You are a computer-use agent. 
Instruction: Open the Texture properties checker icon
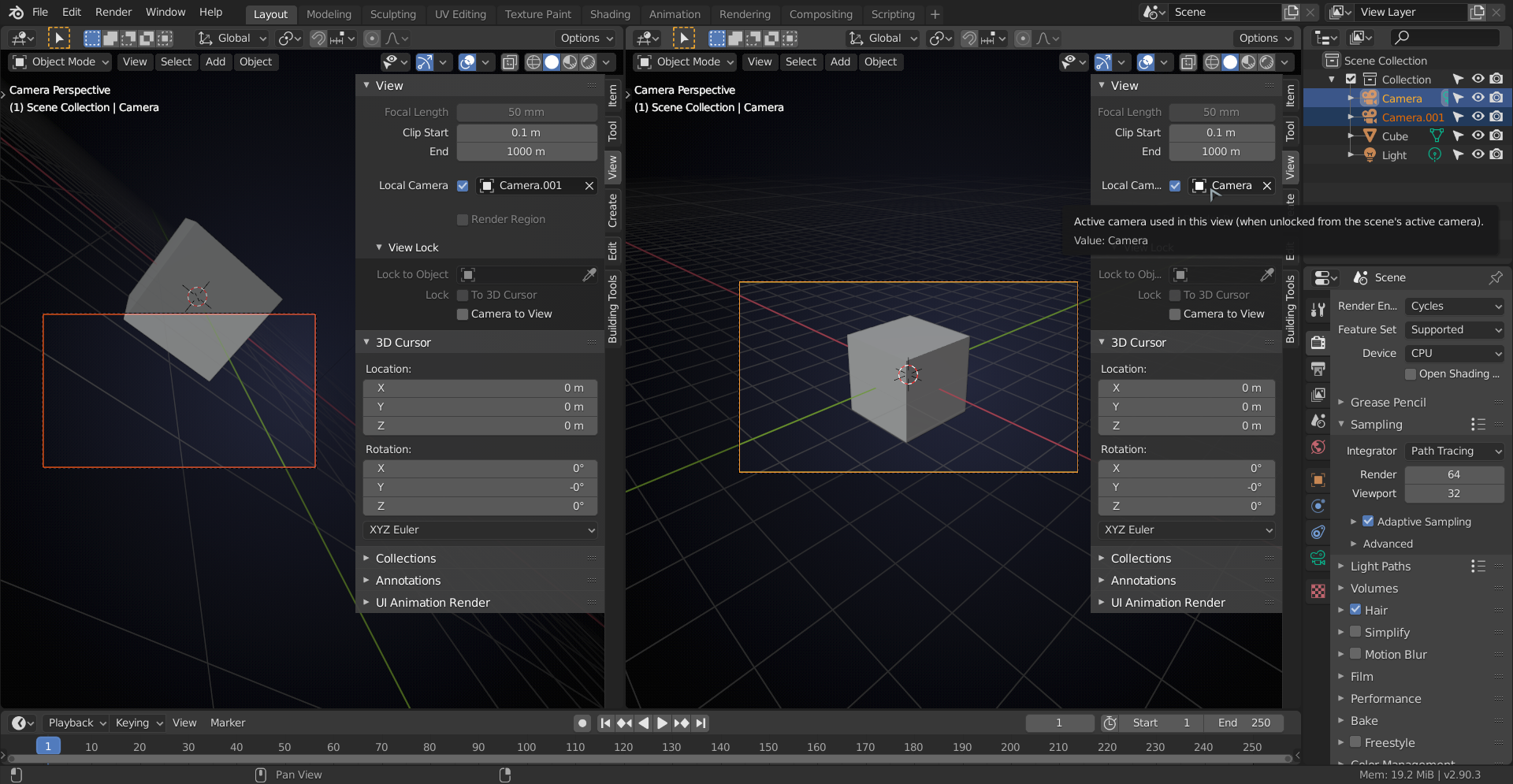click(1318, 592)
